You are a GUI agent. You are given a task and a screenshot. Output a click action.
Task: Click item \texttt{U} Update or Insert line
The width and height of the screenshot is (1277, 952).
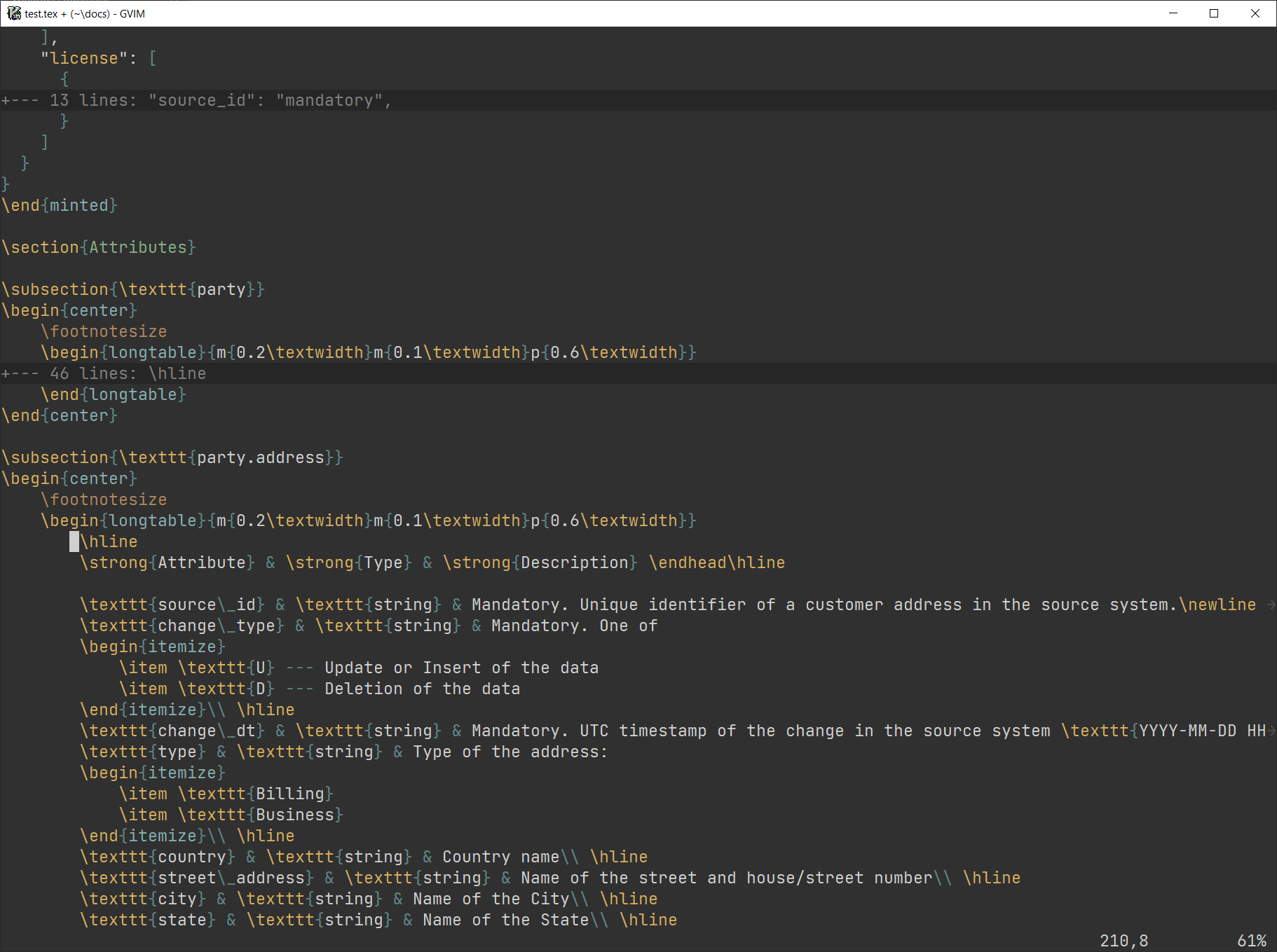point(359,668)
